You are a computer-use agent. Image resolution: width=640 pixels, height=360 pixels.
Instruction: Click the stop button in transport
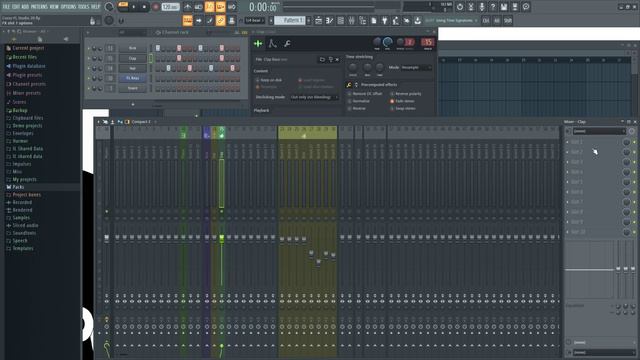pos(144,7)
